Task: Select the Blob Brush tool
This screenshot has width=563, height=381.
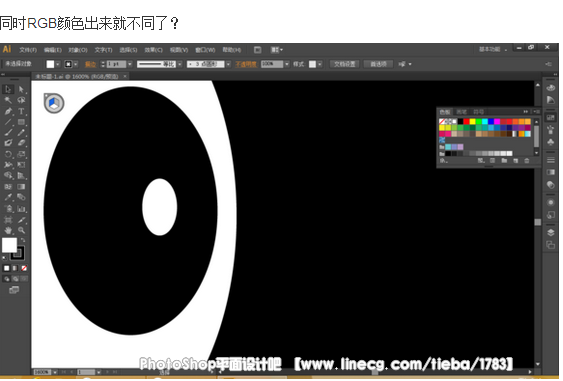Action: pos(8,143)
